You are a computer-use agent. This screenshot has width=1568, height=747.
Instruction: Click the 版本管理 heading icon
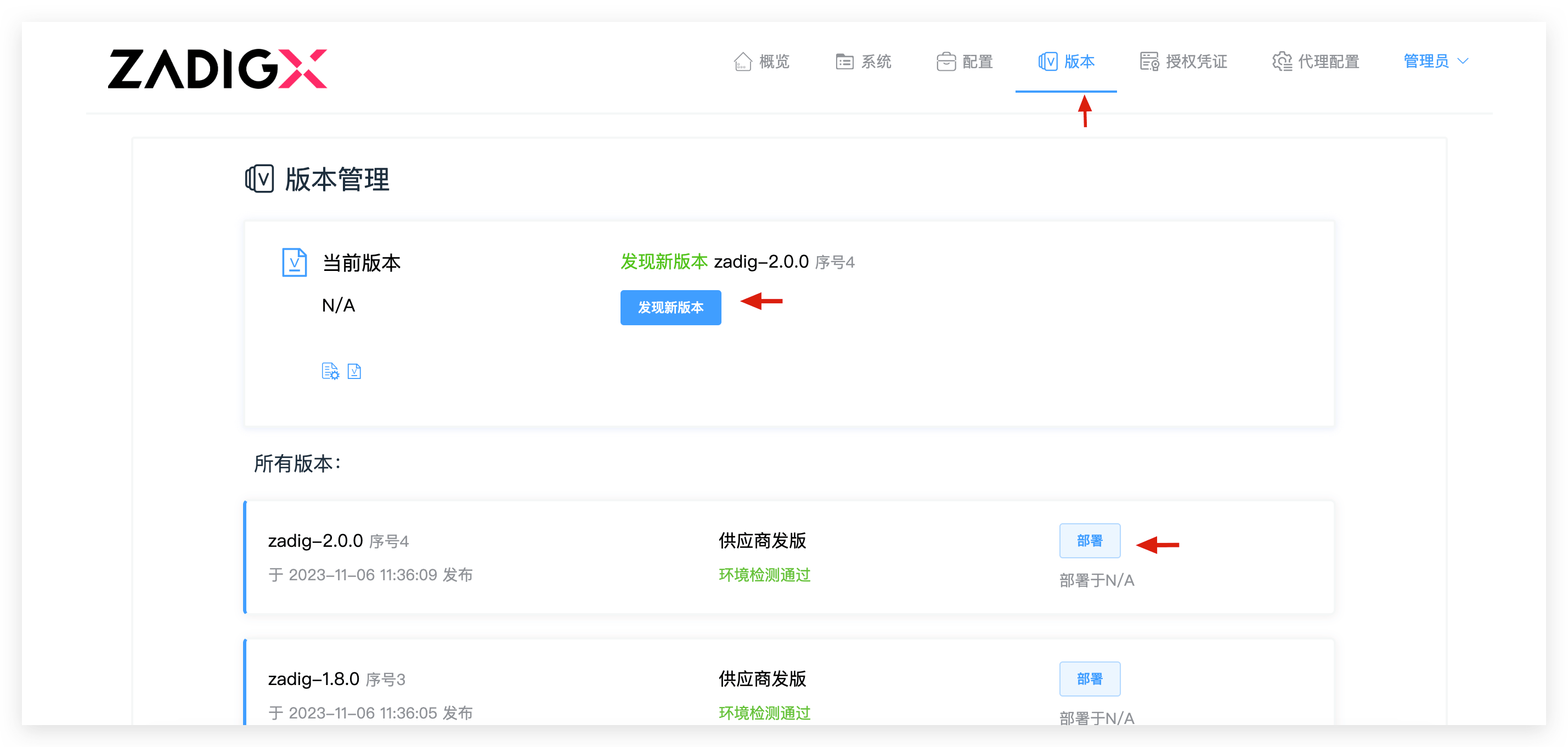click(x=259, y=179)
